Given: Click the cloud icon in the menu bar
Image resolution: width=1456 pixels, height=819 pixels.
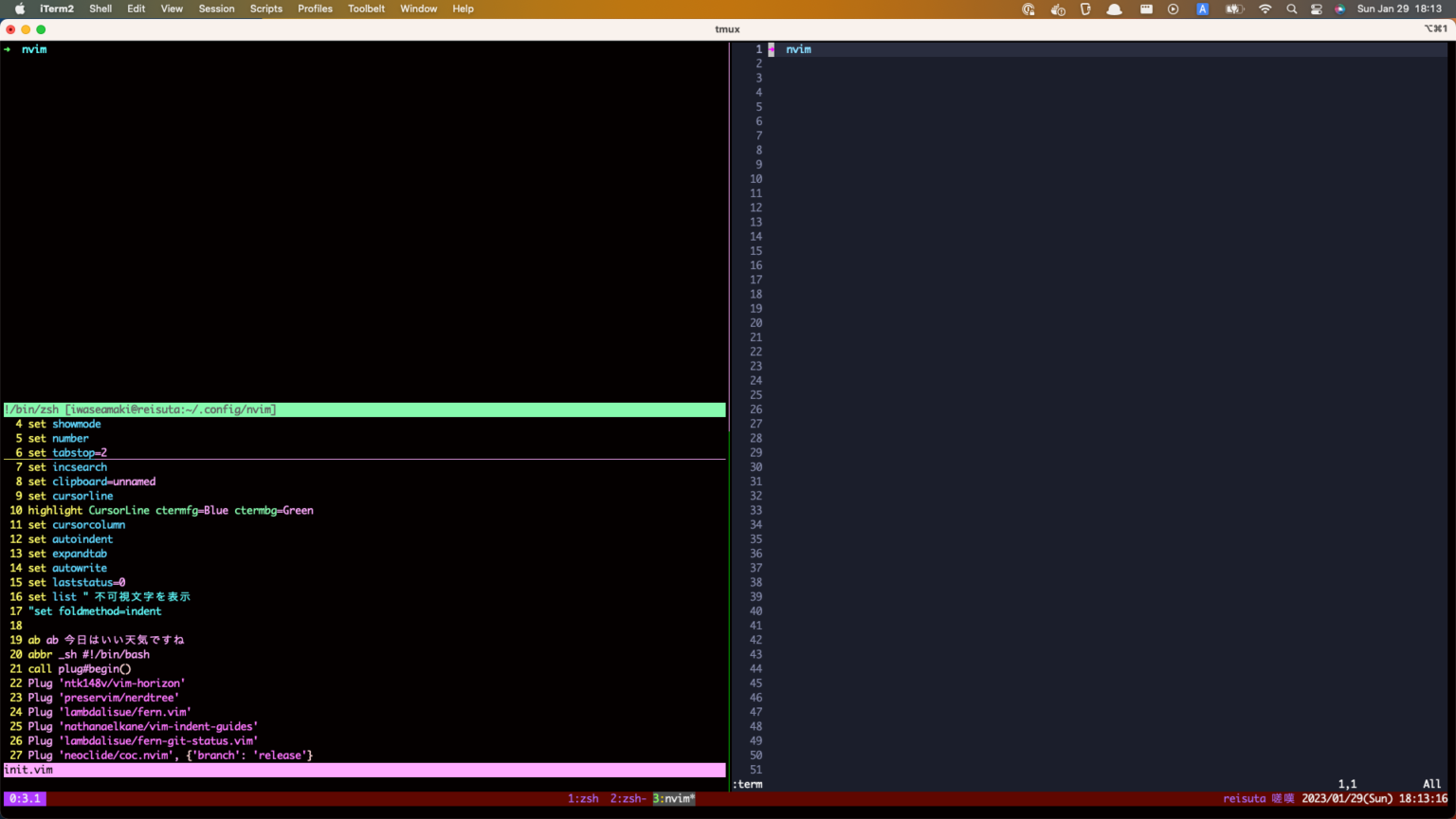Looking at the screenshot, I should click(1114, 9).
